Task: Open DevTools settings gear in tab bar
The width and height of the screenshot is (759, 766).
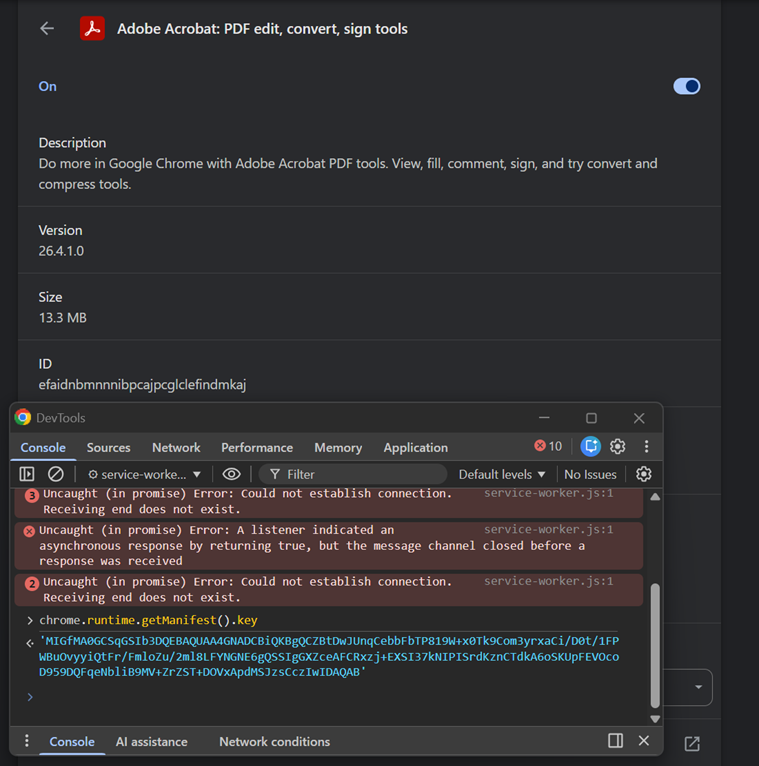Action: [x=617, y=447]
